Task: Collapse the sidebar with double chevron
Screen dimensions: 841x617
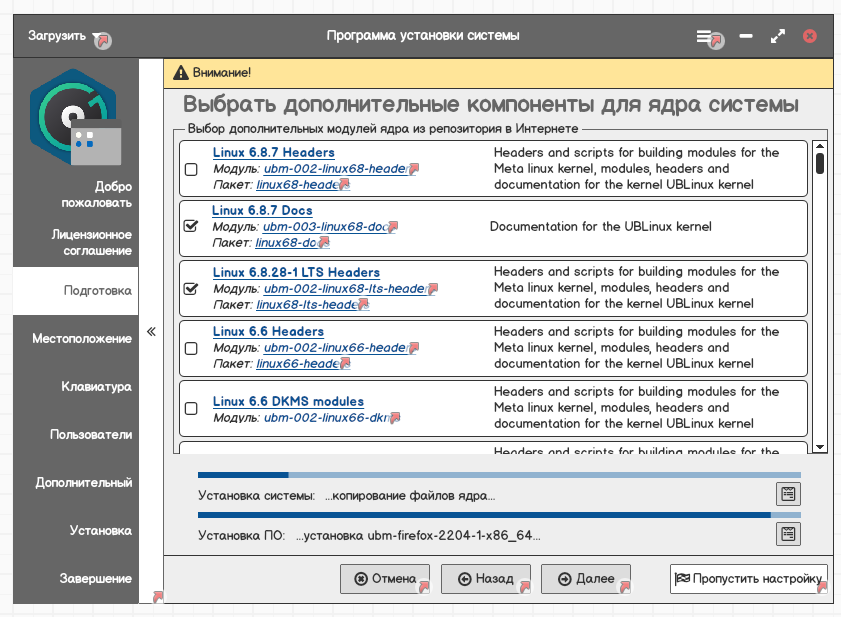Action: click(151, 332)
